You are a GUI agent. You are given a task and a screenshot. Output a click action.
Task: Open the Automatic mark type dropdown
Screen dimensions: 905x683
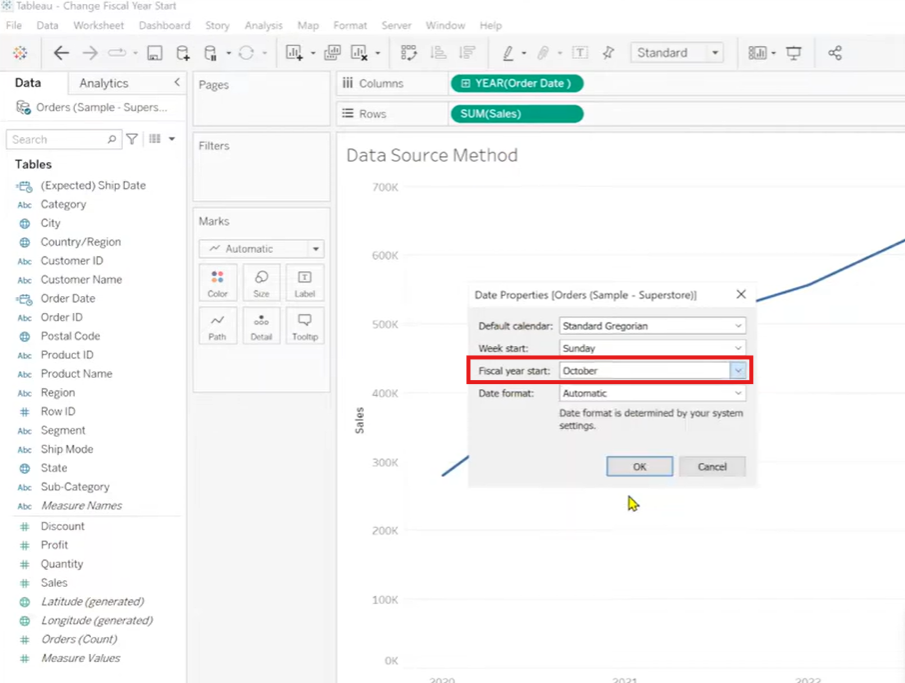pyautogui.click(x=261, y=249)
